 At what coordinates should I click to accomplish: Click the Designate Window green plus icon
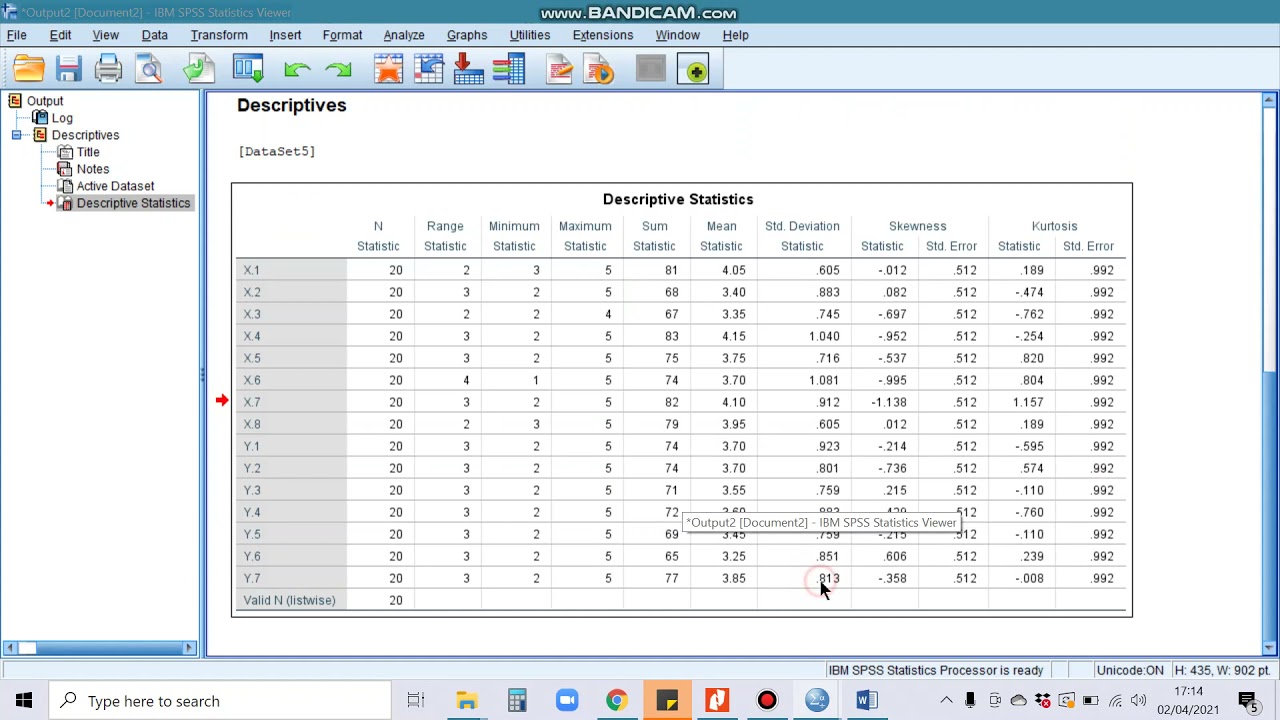point(694,70)
